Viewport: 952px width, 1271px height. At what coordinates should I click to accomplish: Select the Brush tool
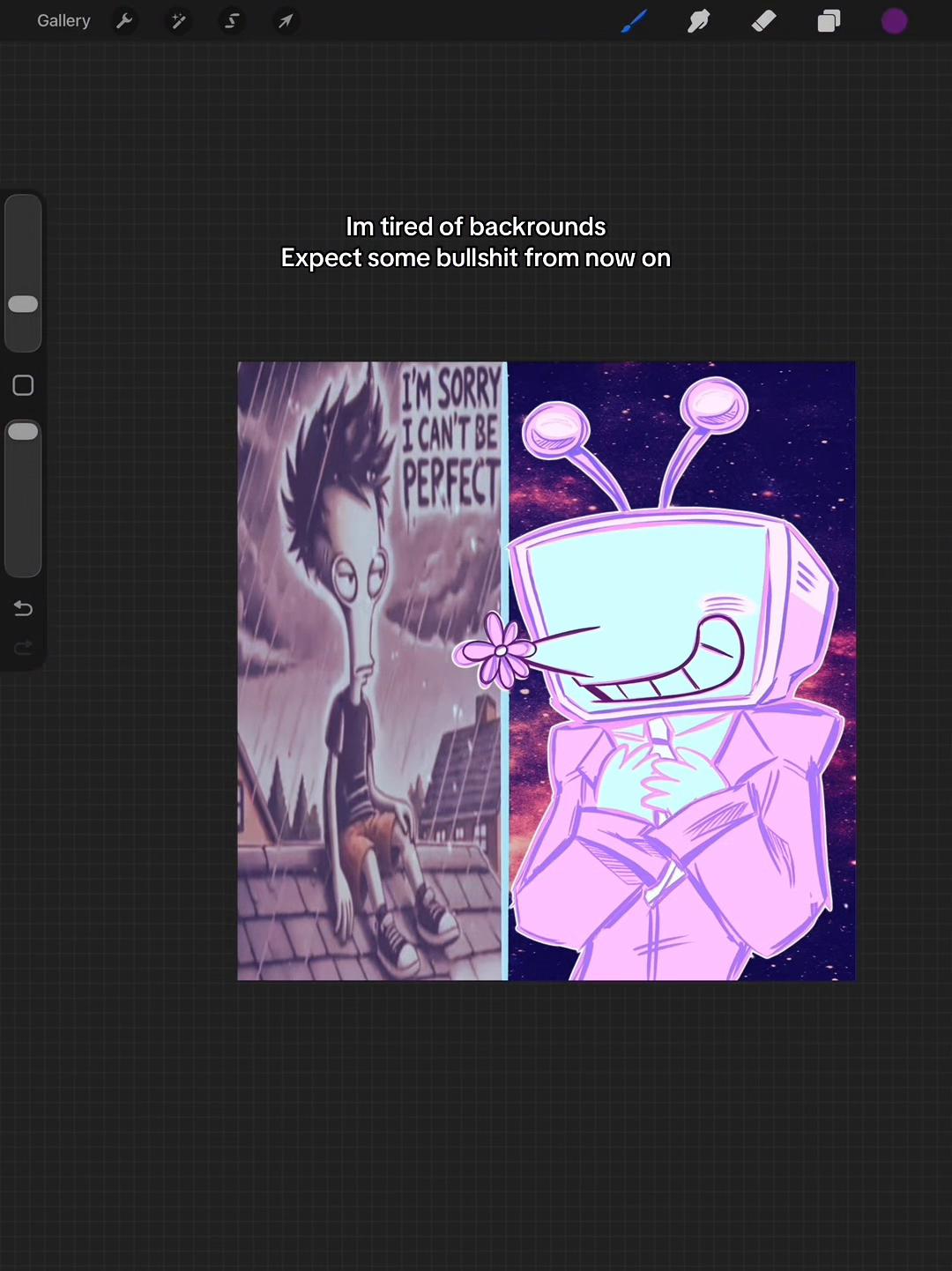pyautogui.click(x=634, y=20)
